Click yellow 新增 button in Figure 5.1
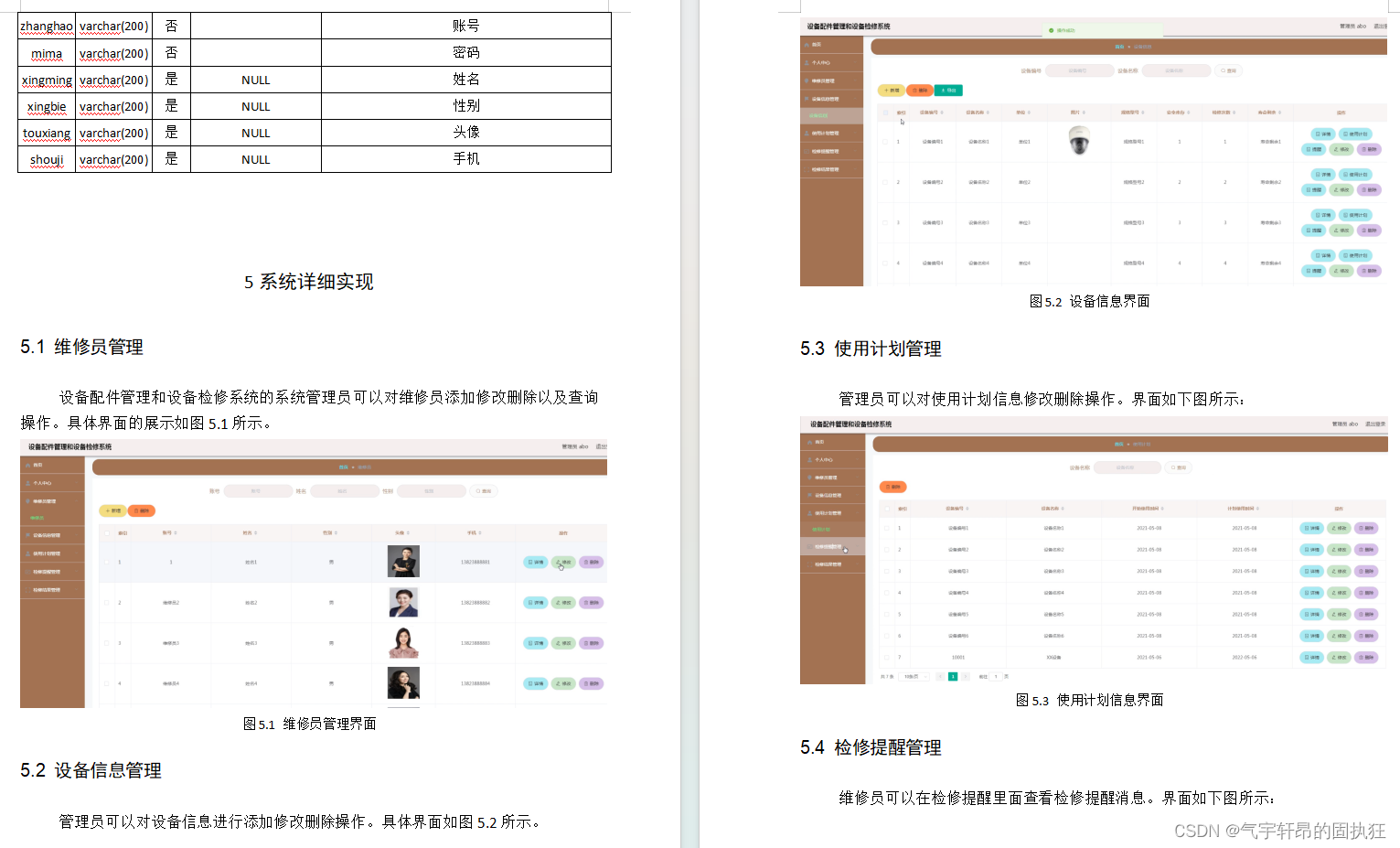1400x848 pixels. coord(112,510)
